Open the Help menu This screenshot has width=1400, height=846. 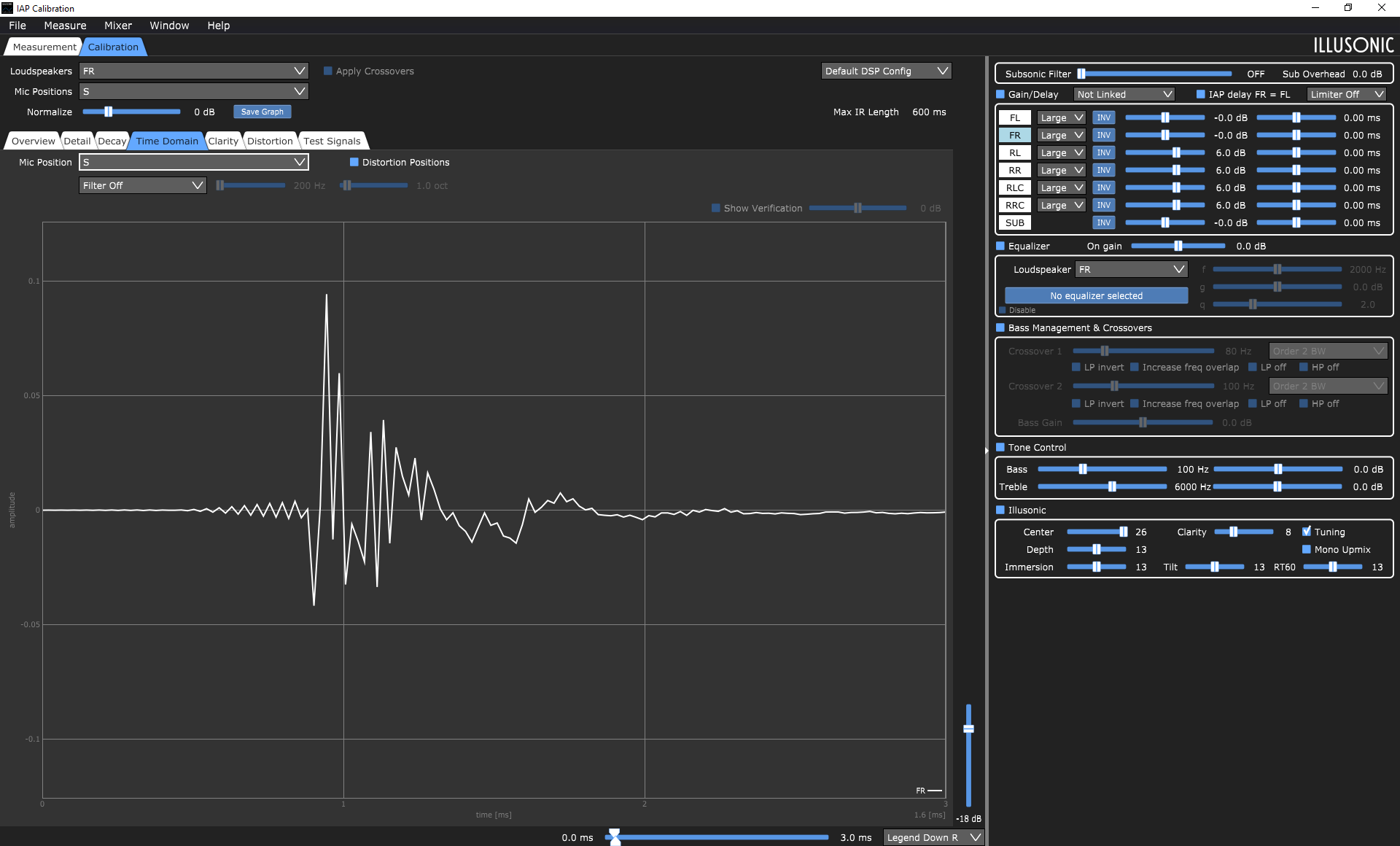pyautogui.click(x=219, y=26)
